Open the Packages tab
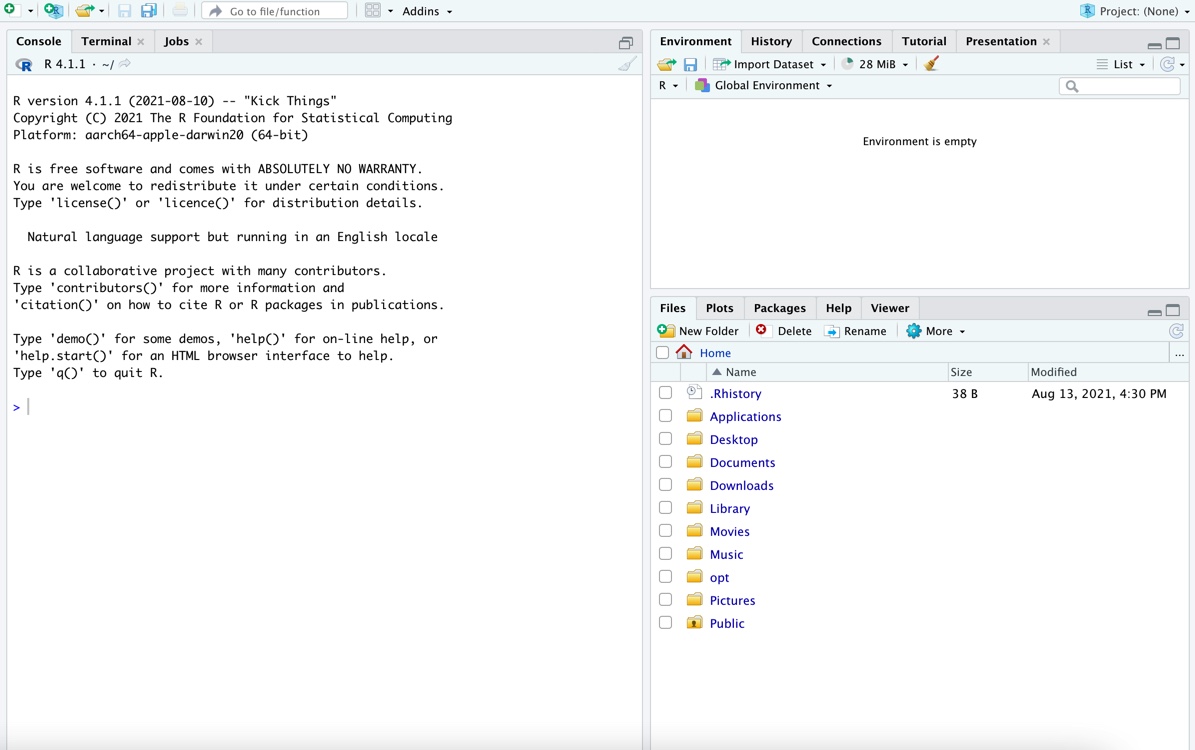The height and width of the screenshot is (750, 1195). coord(779,308)
